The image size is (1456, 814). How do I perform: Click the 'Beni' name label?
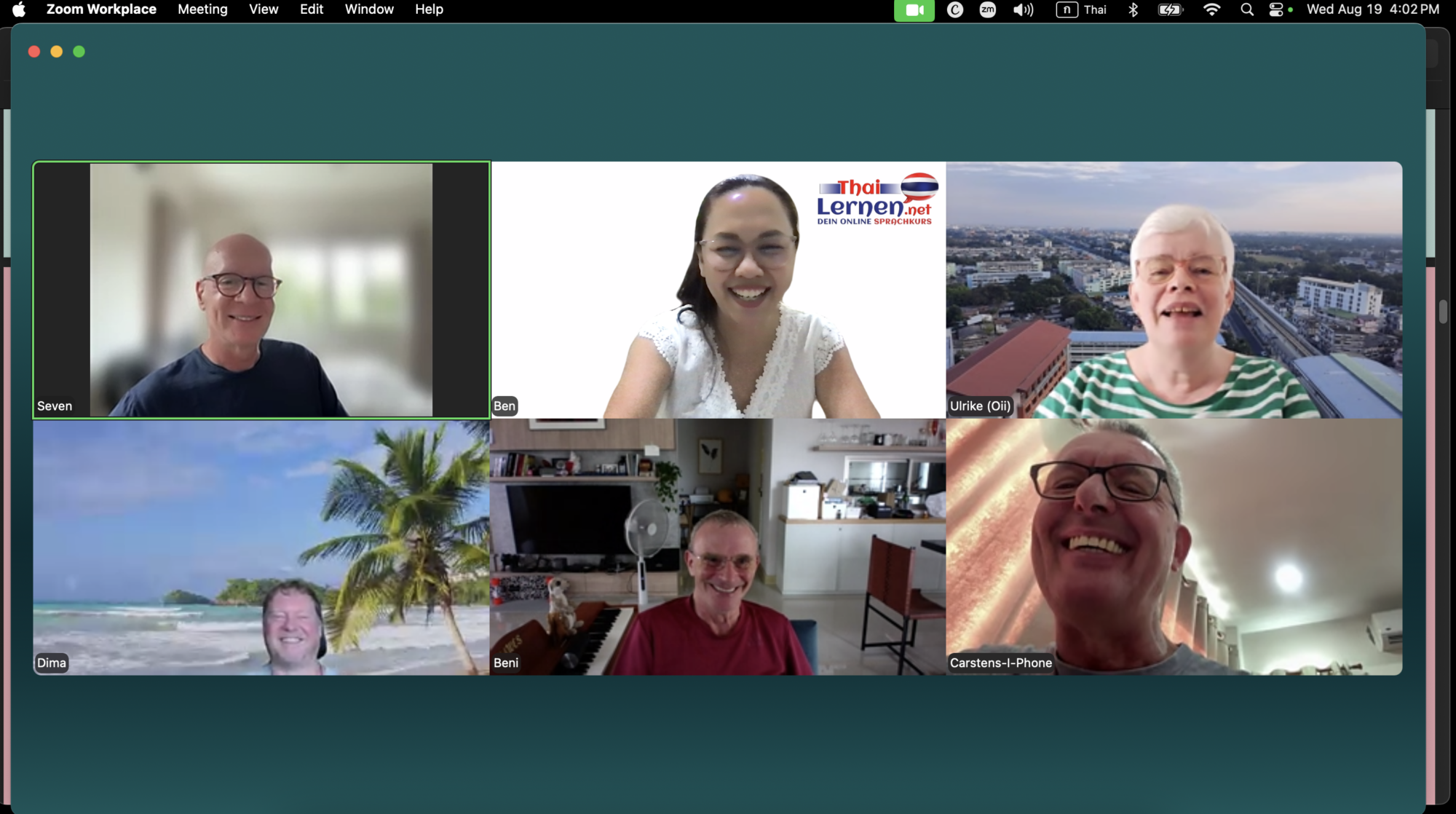pos(506,663)
